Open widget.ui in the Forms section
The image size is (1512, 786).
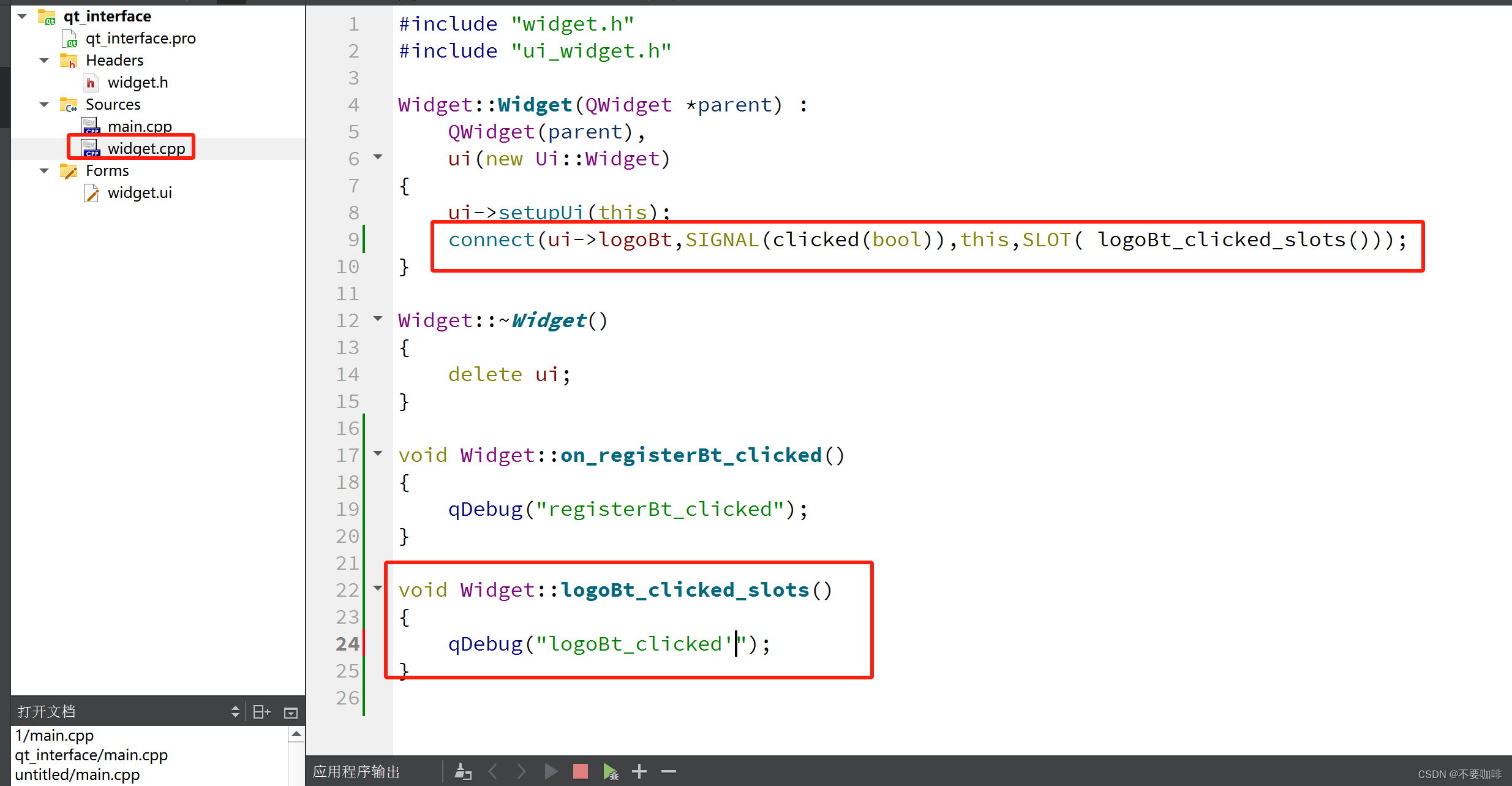tap(138, 193)
